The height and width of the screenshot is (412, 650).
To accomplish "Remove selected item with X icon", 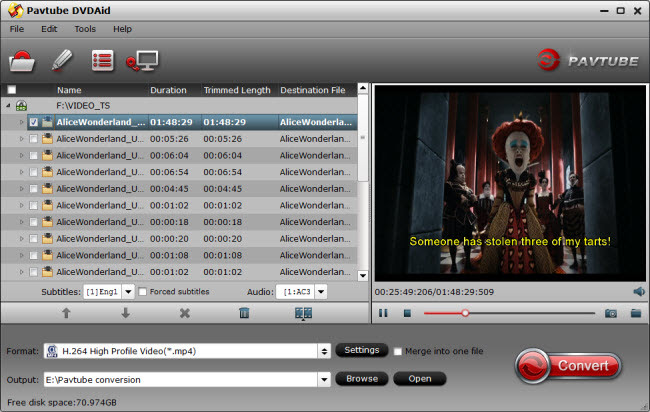I will click(185, 313).
